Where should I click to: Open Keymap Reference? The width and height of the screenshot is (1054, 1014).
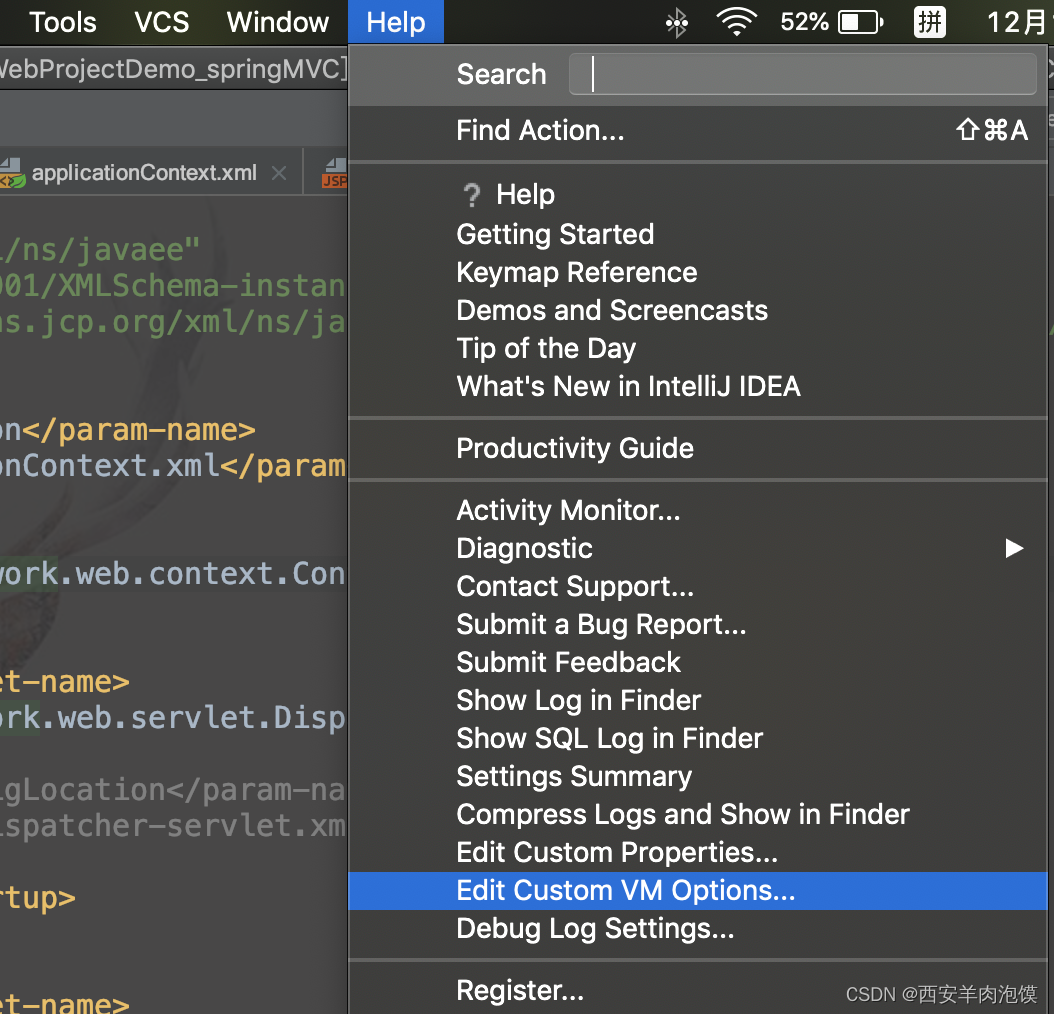pyautogui.click(x=698, y=272)
